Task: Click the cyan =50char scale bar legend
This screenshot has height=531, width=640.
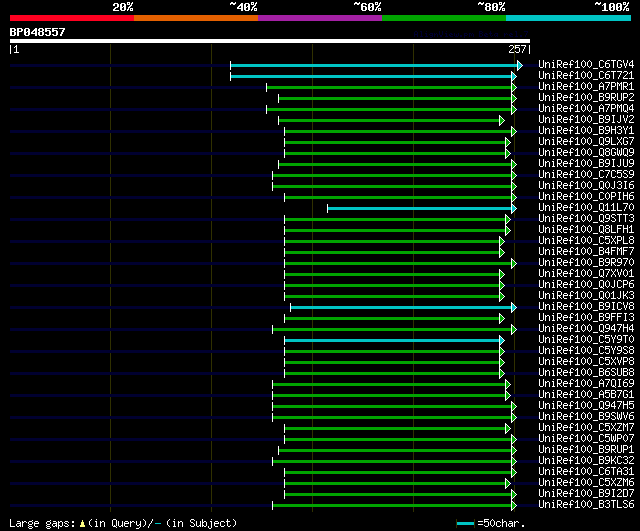Action: point(465,524)
